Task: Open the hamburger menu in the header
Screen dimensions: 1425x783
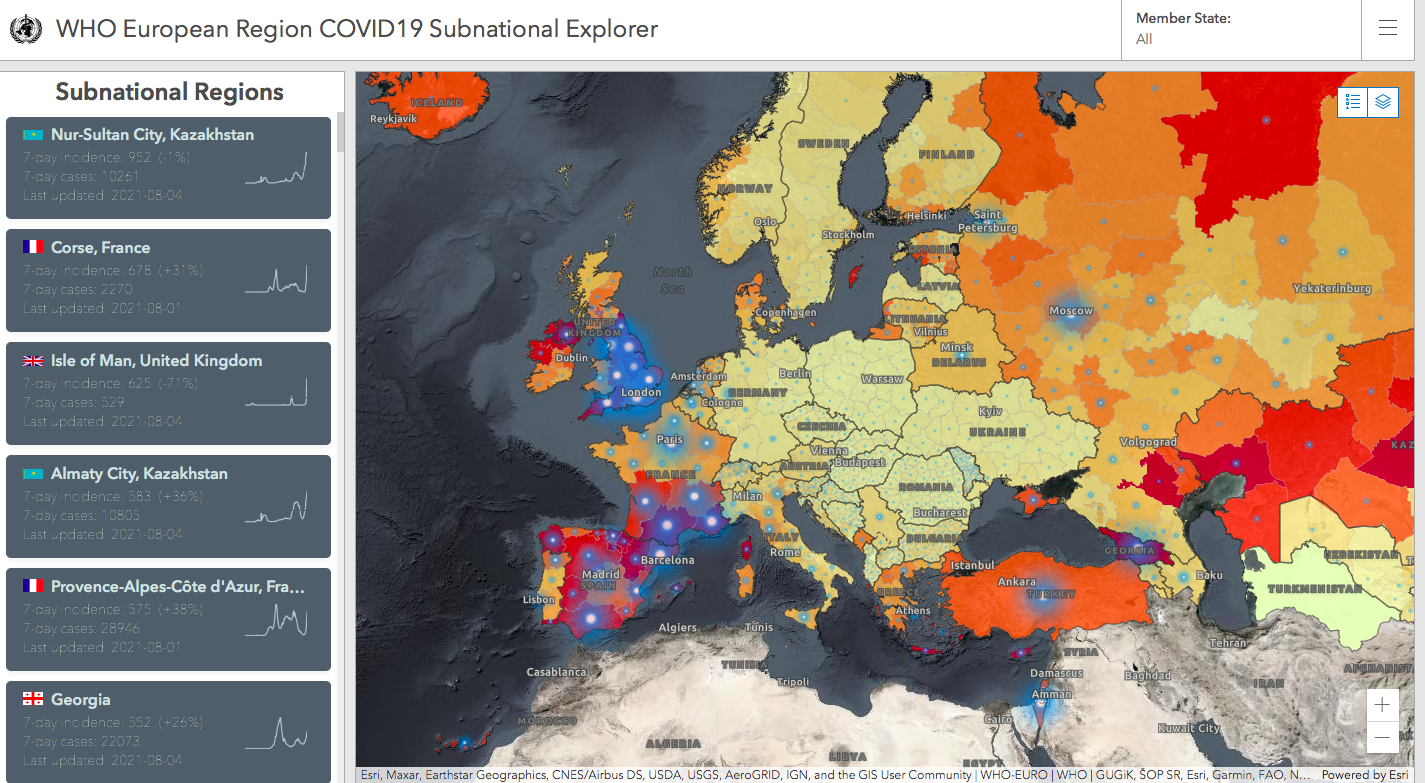Action: pyautogui.click(x=1387, y=29)
